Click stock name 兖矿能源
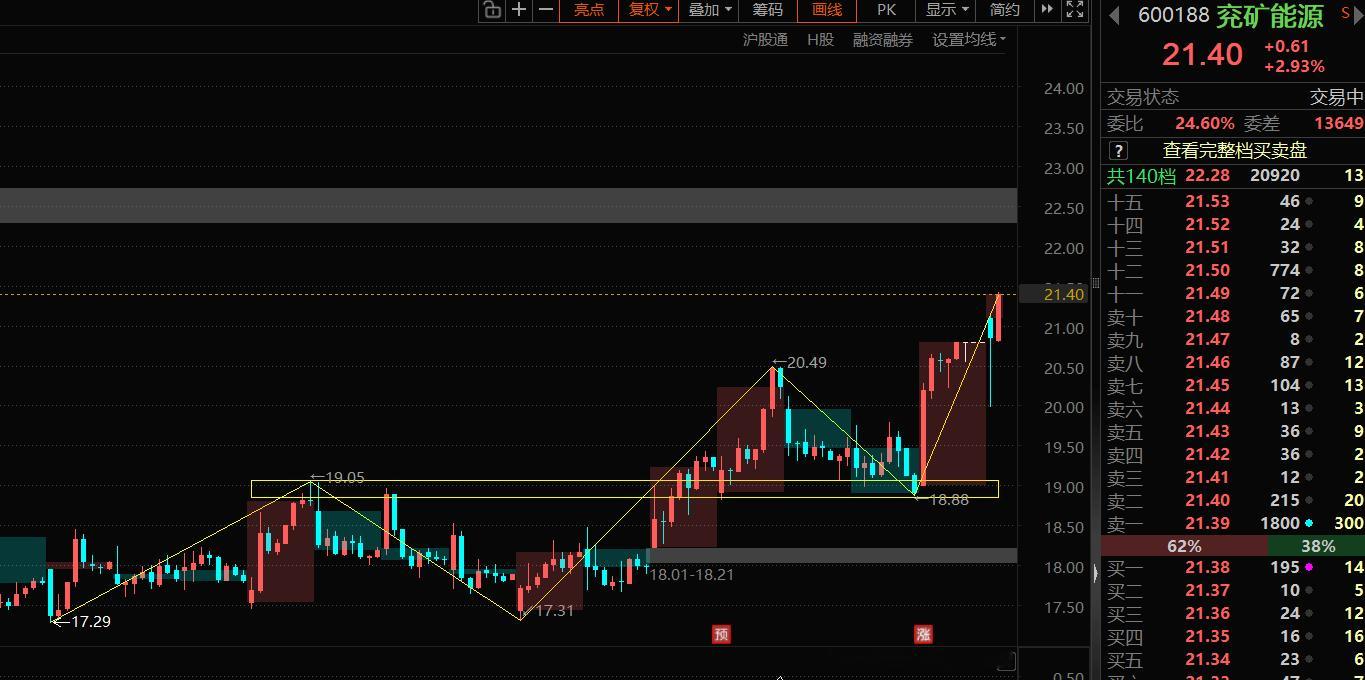The height and width of the screenshot is (680, 1365). (1270, 15)
